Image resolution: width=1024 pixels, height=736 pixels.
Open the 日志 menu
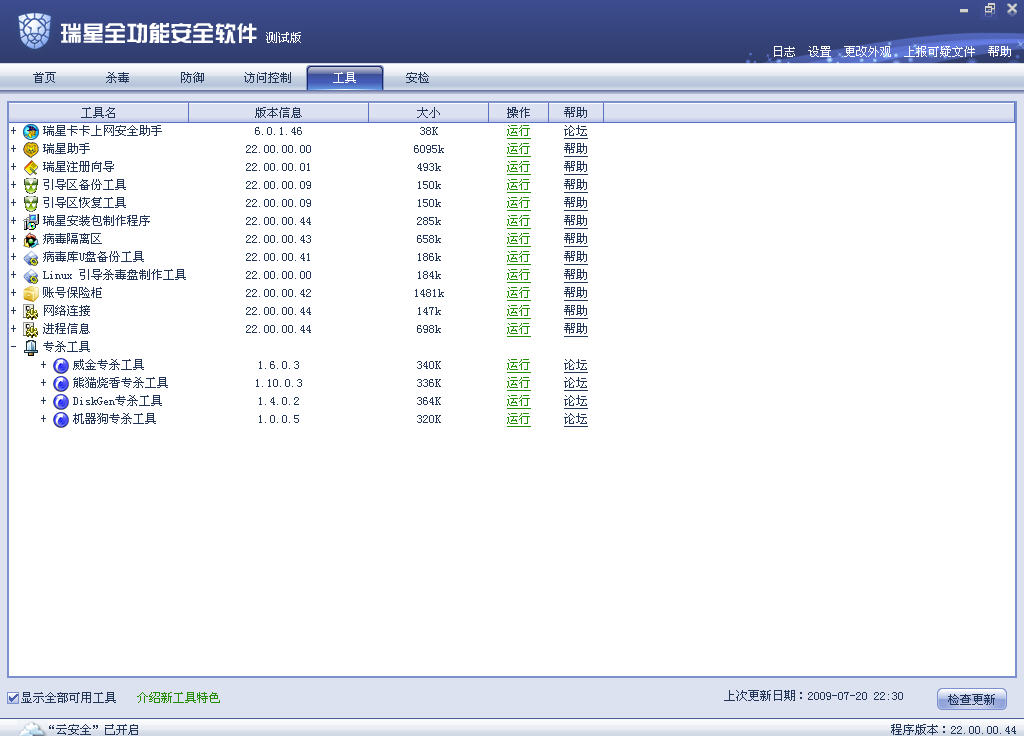(784, 52)
